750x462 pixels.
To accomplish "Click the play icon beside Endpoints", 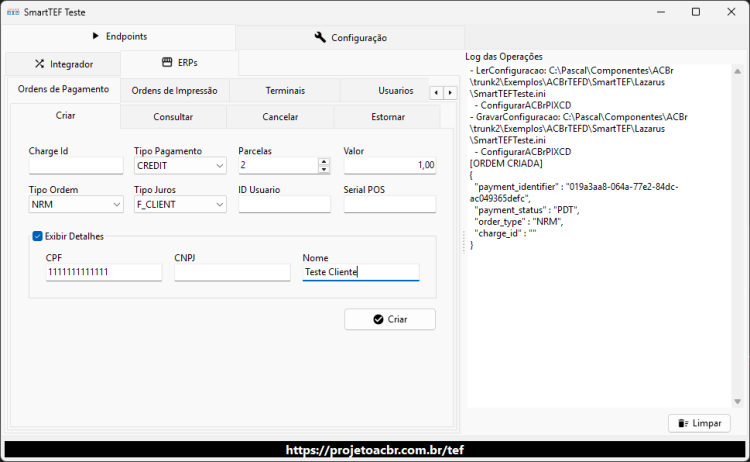I will [x=95, y=36].
